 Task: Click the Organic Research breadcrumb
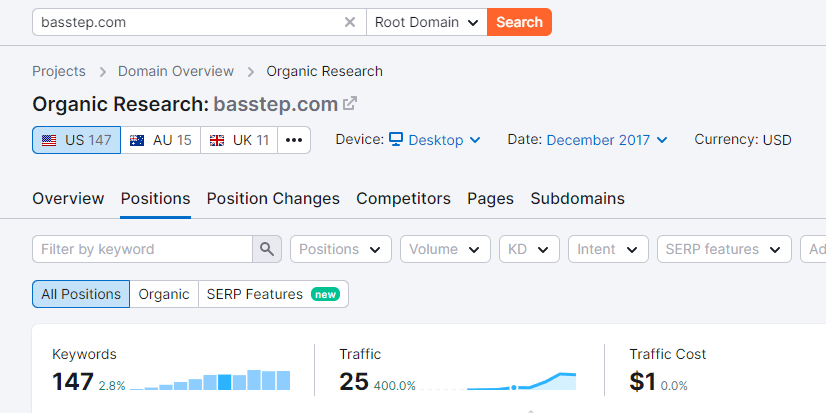coord(324,71)
